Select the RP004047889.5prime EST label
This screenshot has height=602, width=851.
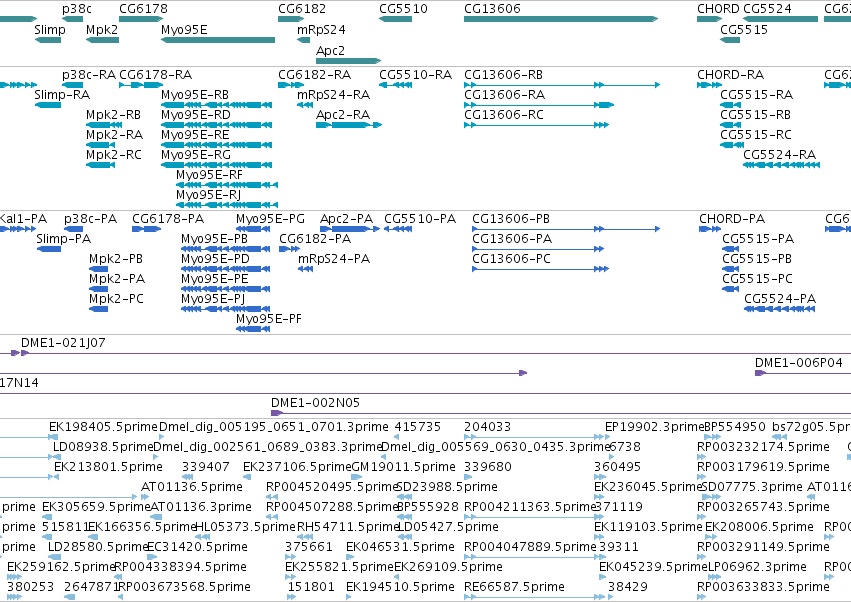(530, 547)
